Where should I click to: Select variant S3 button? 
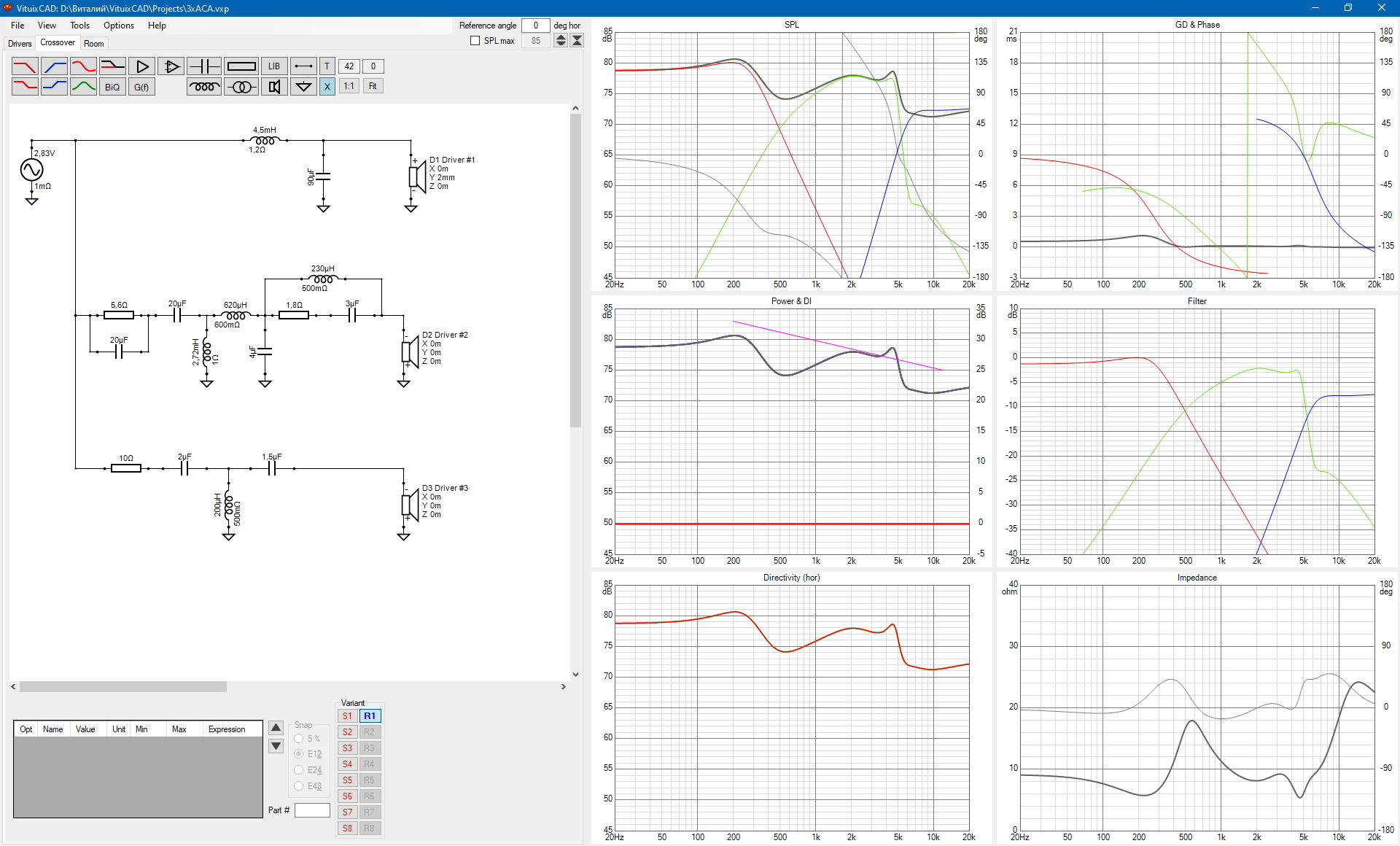[347, 748]
